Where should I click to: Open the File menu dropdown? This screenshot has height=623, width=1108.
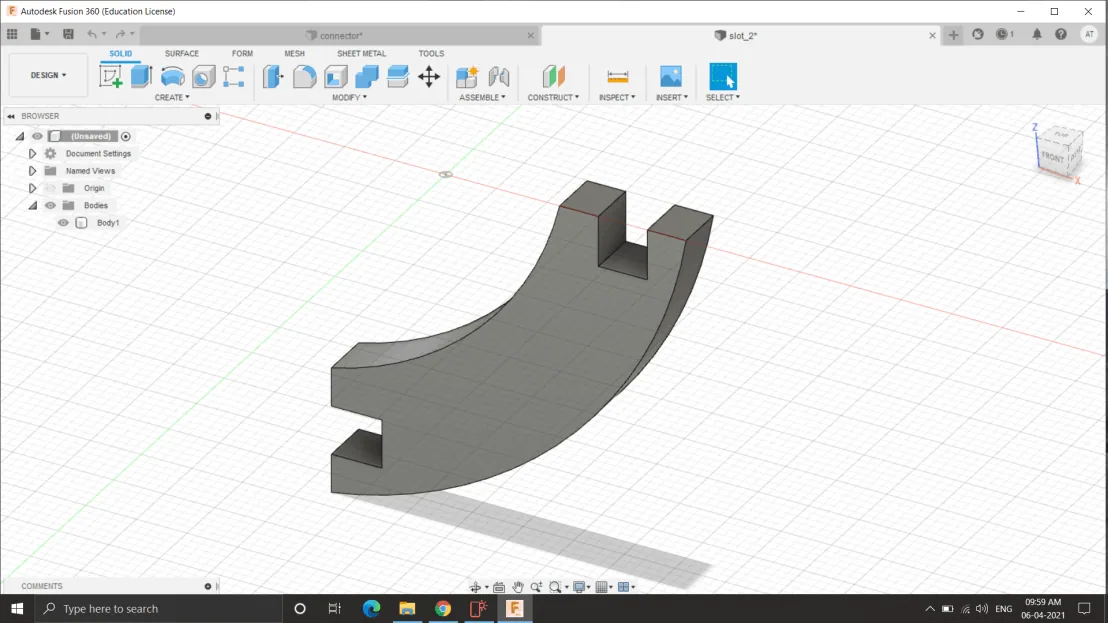(x=40, y=34)
